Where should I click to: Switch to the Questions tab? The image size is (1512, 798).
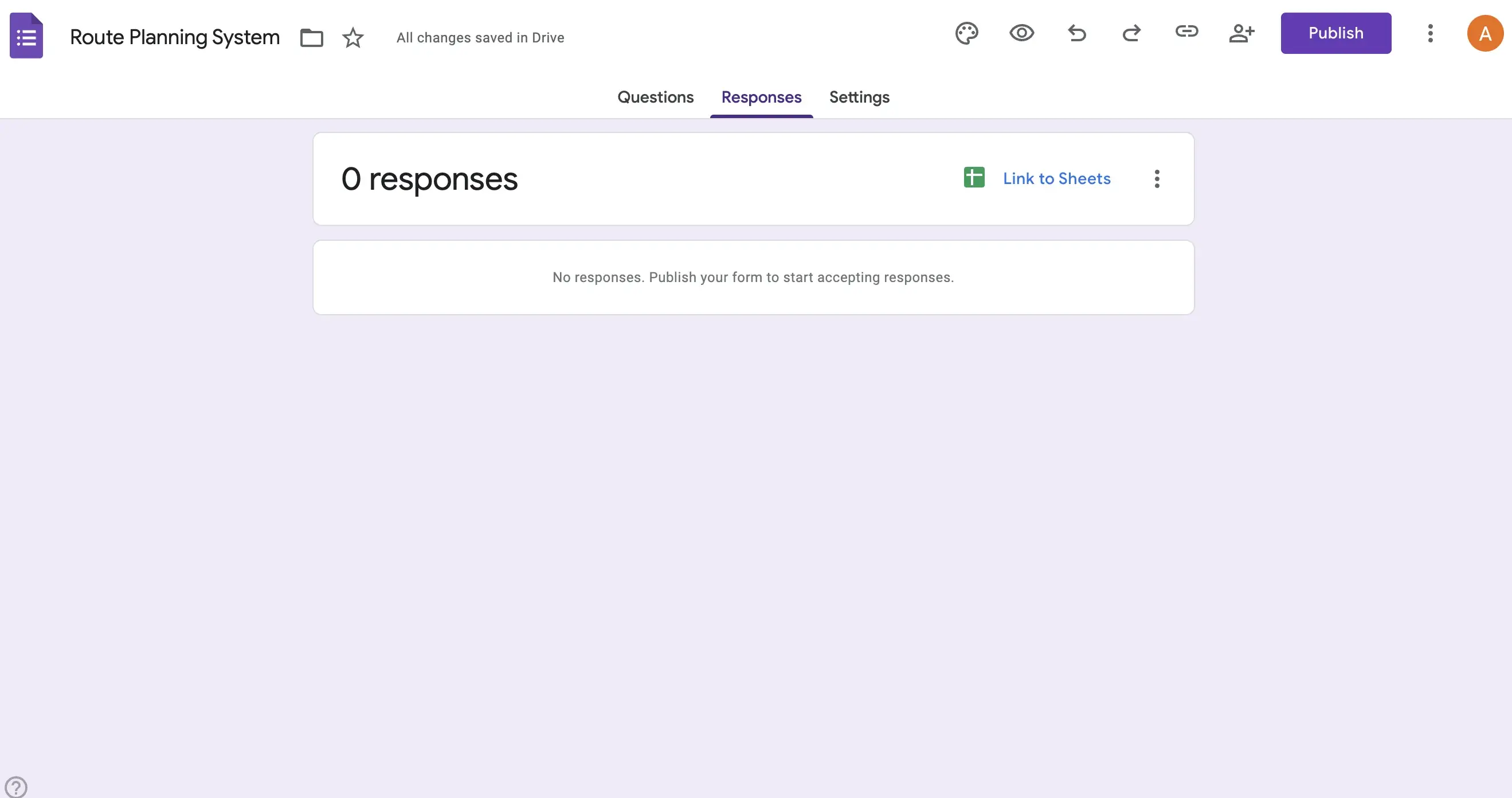[x=656, y=97]
